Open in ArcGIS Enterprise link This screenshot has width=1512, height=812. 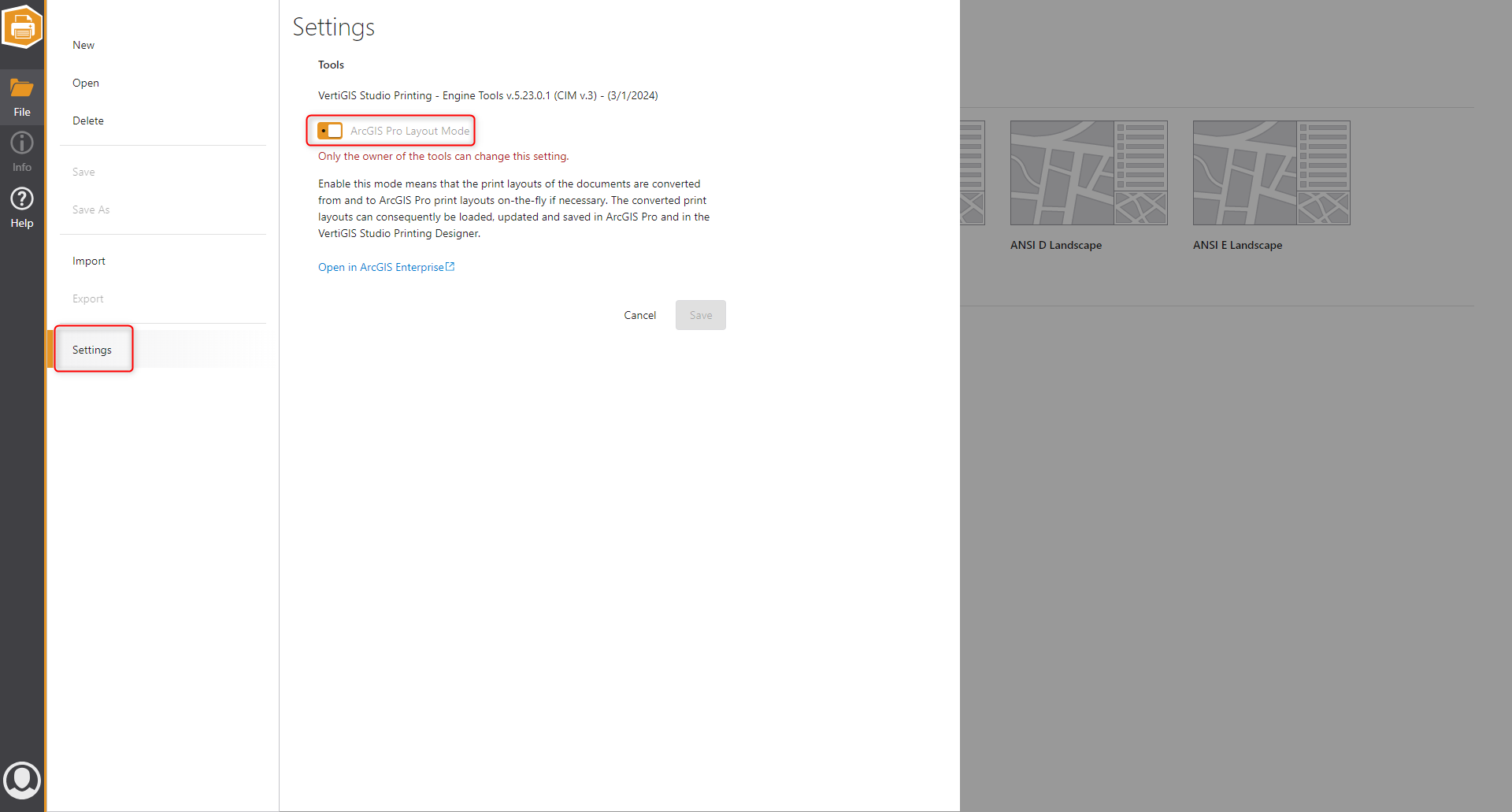click(381, 267)
